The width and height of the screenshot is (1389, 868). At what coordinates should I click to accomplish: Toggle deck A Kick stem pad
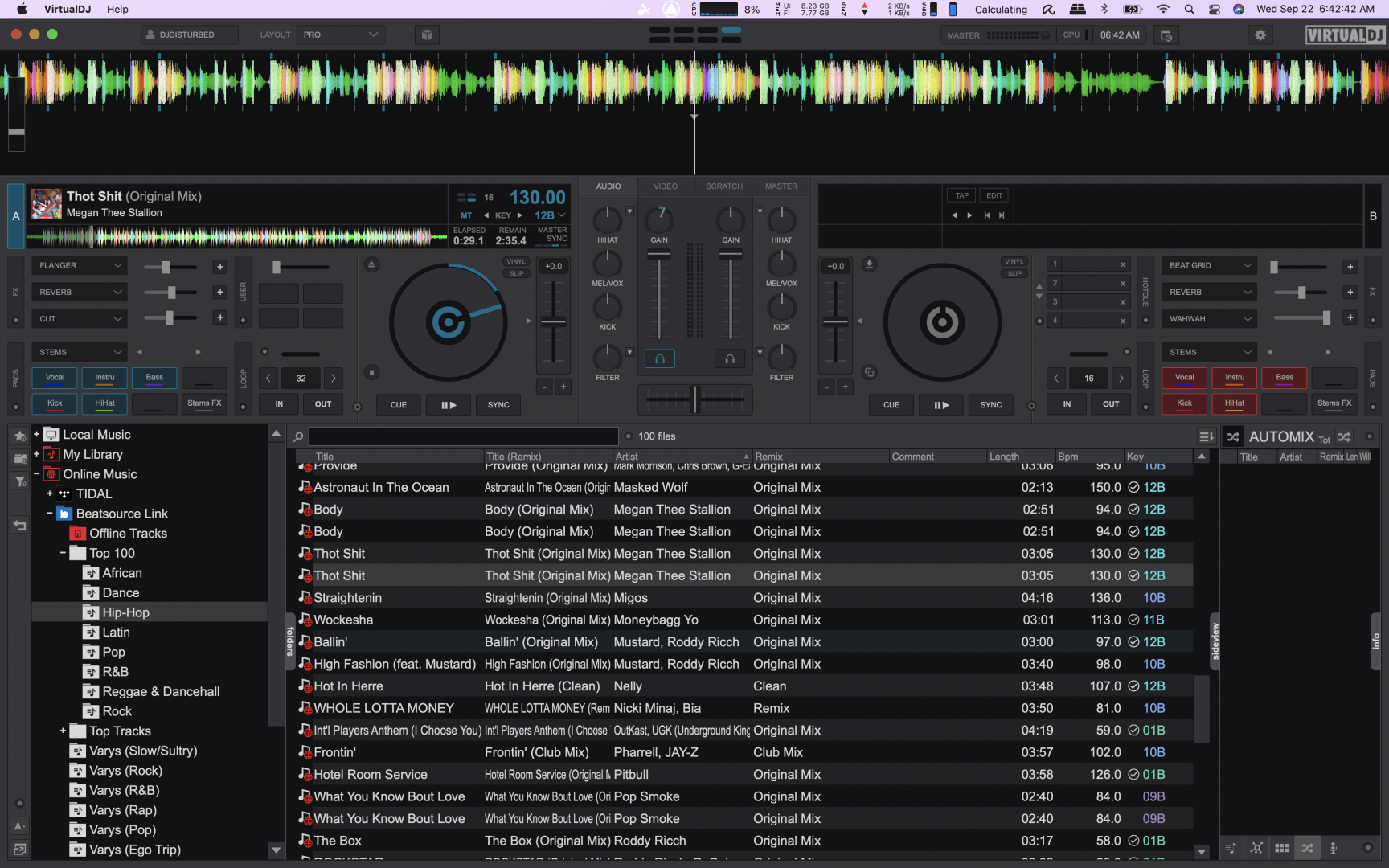[55, 403]
